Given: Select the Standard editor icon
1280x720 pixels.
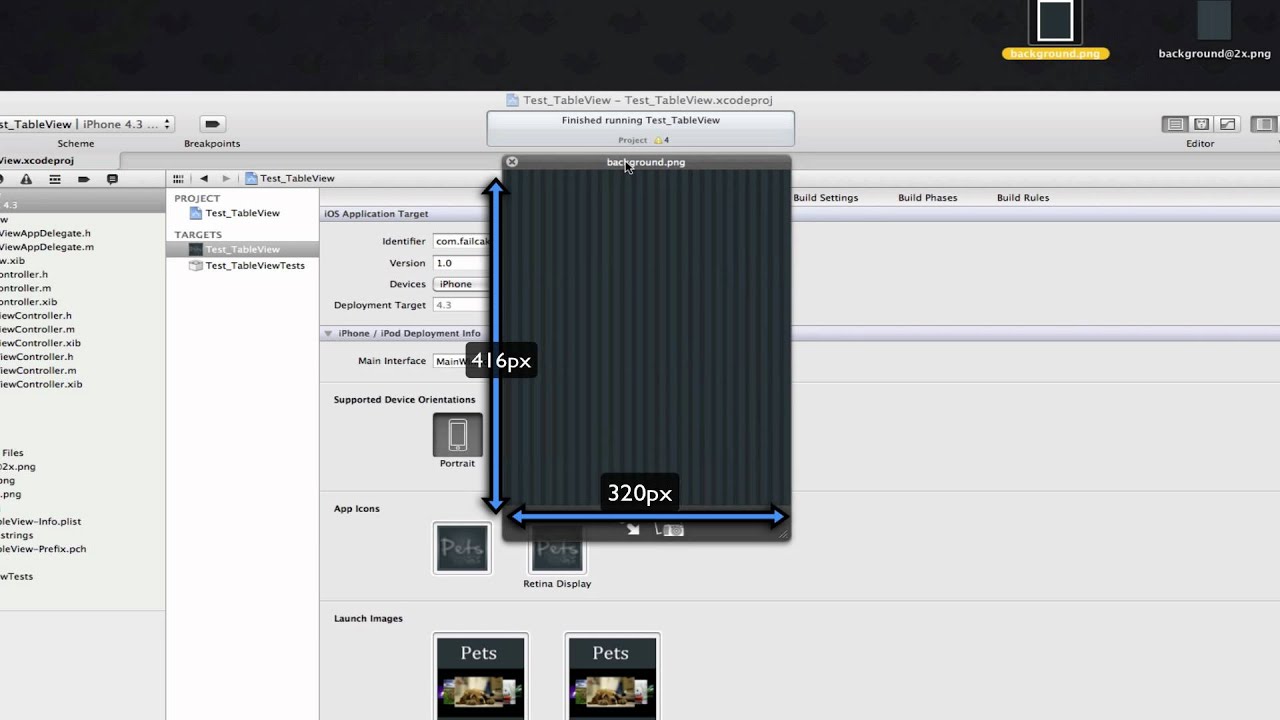Looking at the screenshot, I should (1175, 124).
